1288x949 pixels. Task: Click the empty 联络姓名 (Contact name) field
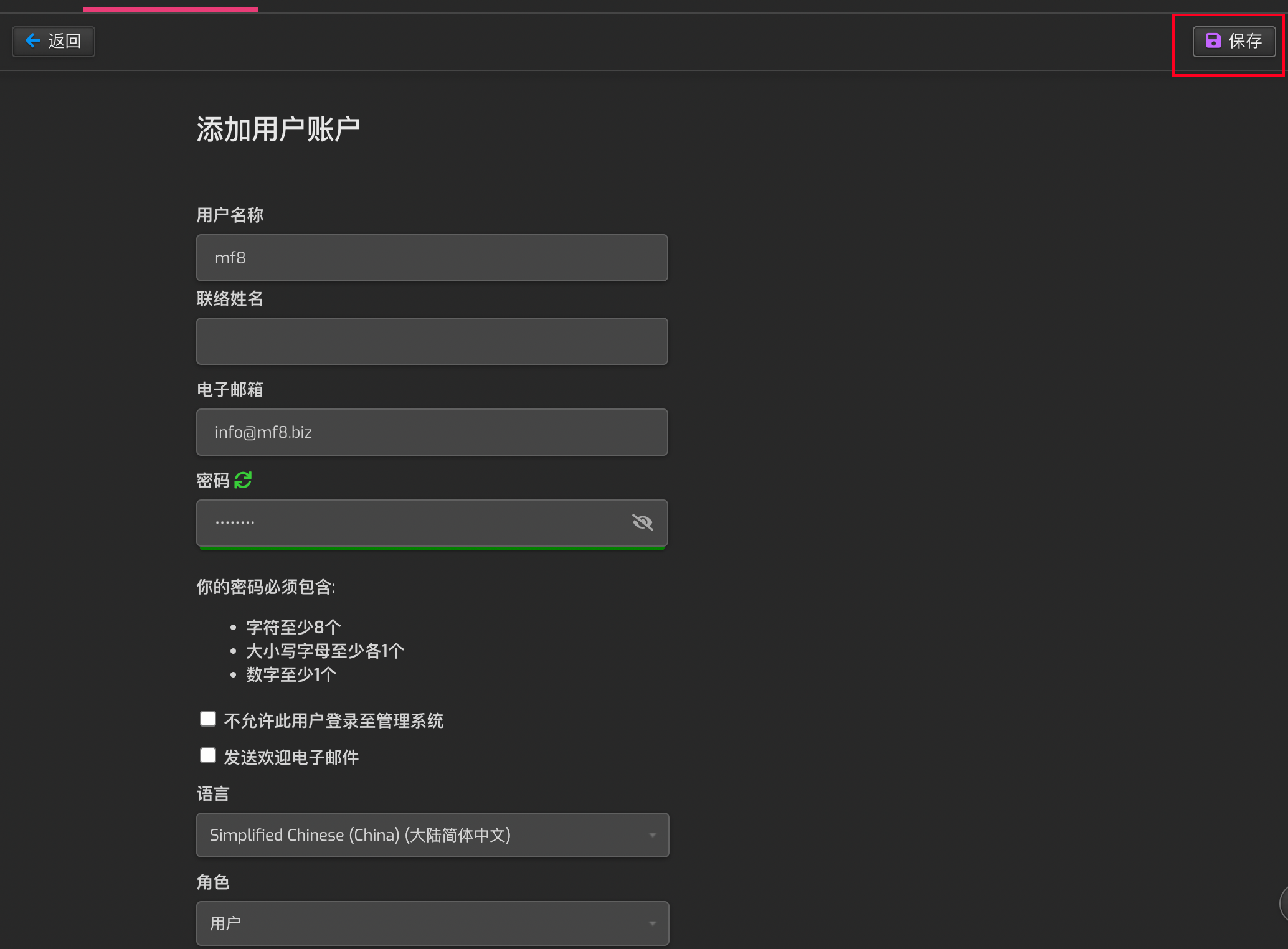pyautogui.click(x=432, y=341)
